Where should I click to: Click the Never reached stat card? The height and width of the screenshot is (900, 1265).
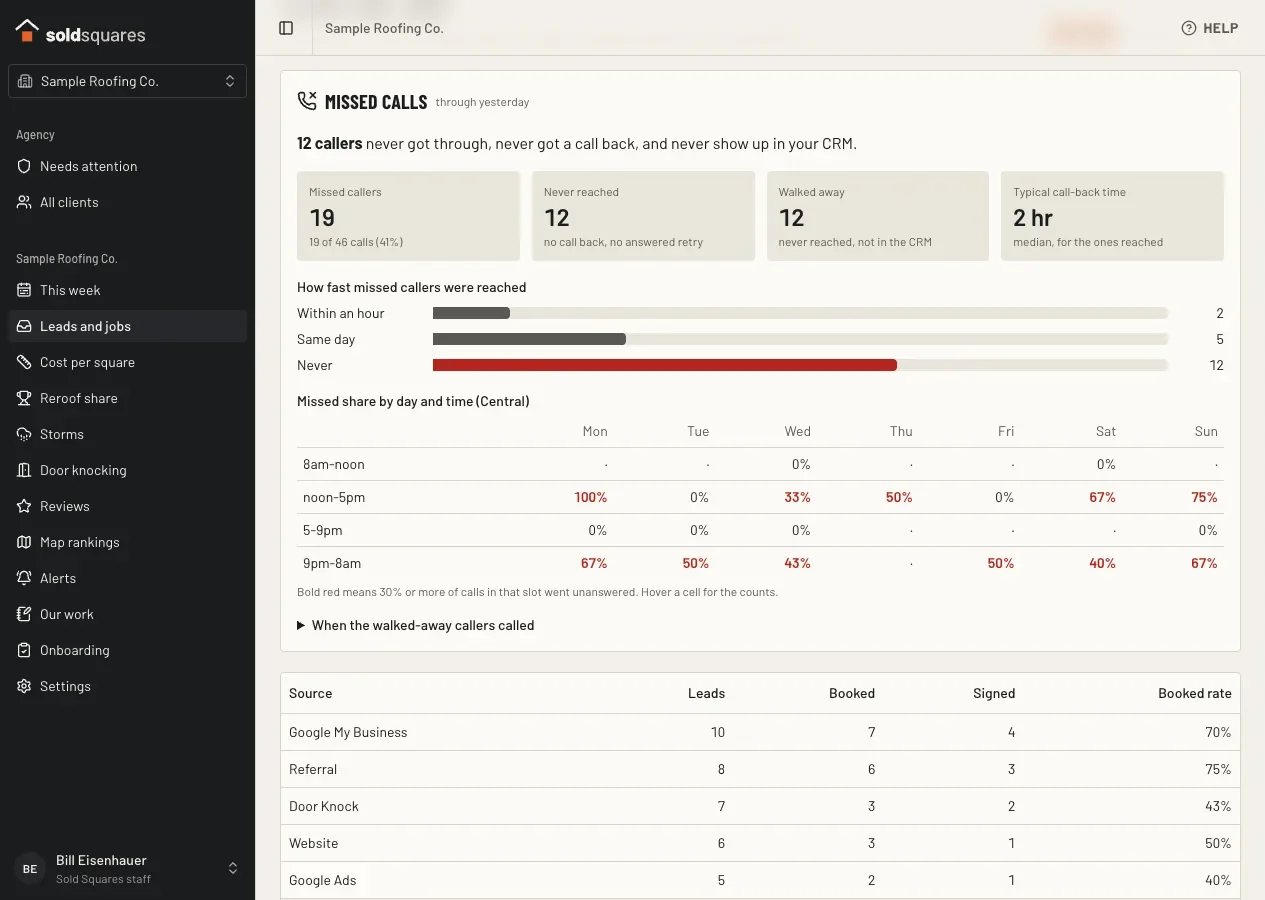click(643, 216)
